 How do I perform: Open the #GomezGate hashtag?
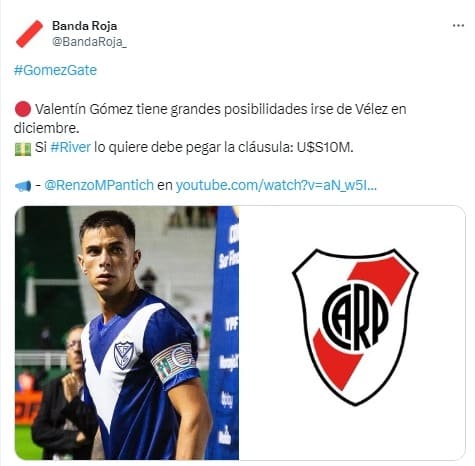[x=55, y=70]
